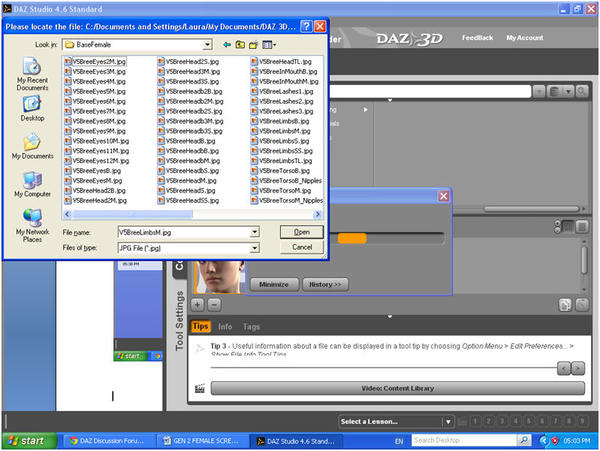
Task: Click the minus button below thumbnail
Action: [x=214, y=305]
